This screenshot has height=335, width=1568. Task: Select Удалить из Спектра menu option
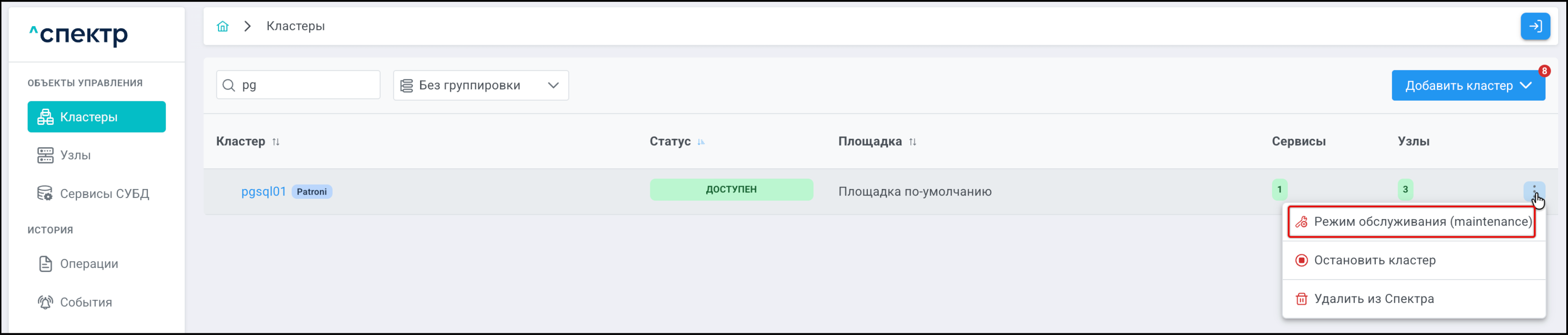tap(1373, 298)
